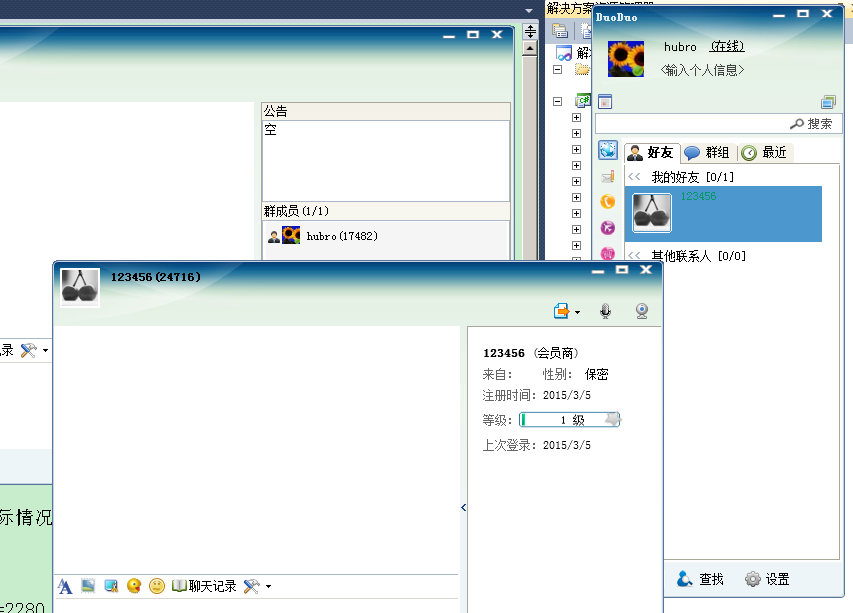Click the globe icon in DuoDuo sidebar
Viewport: 853px width, 613px height.
[x=608, y=150]
